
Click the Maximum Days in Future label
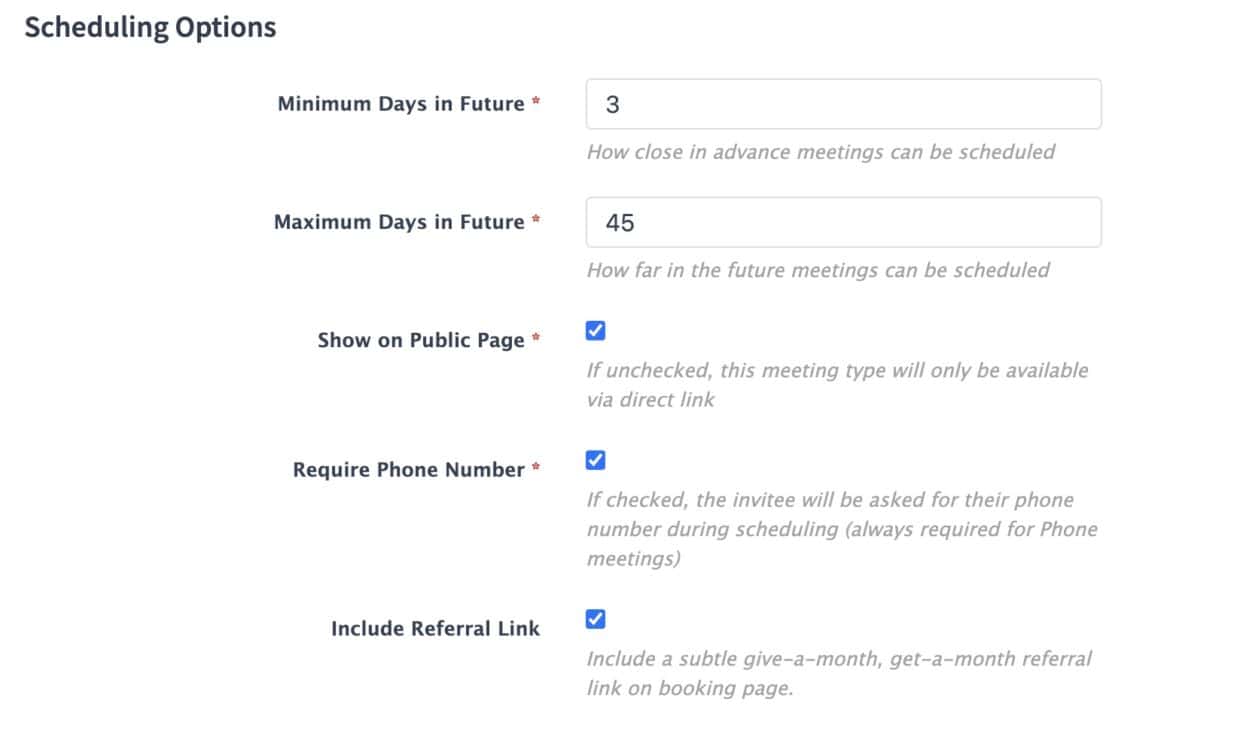click(x=399, y=222)
